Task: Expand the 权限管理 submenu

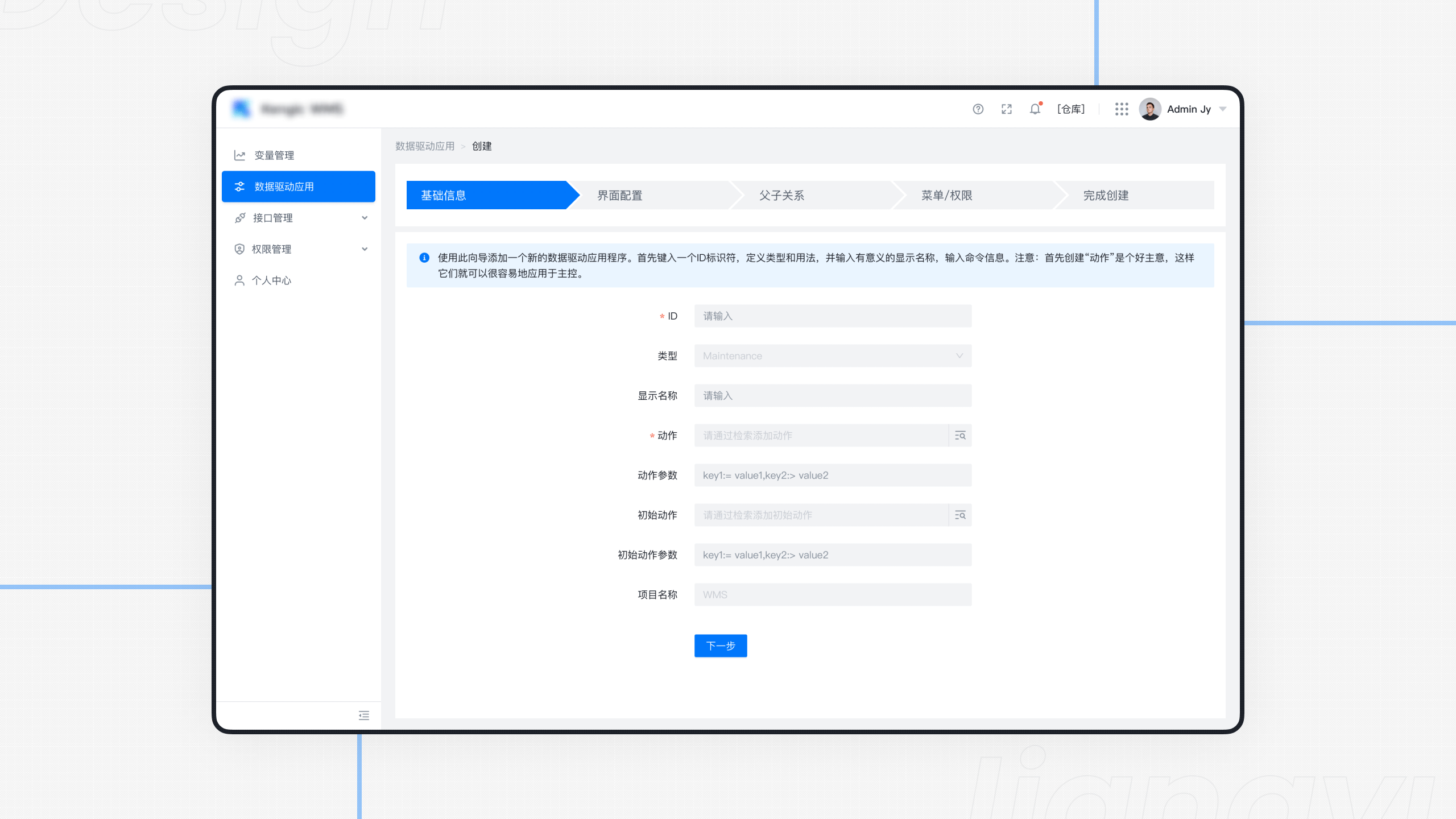Action: click(x=365, y=249)
